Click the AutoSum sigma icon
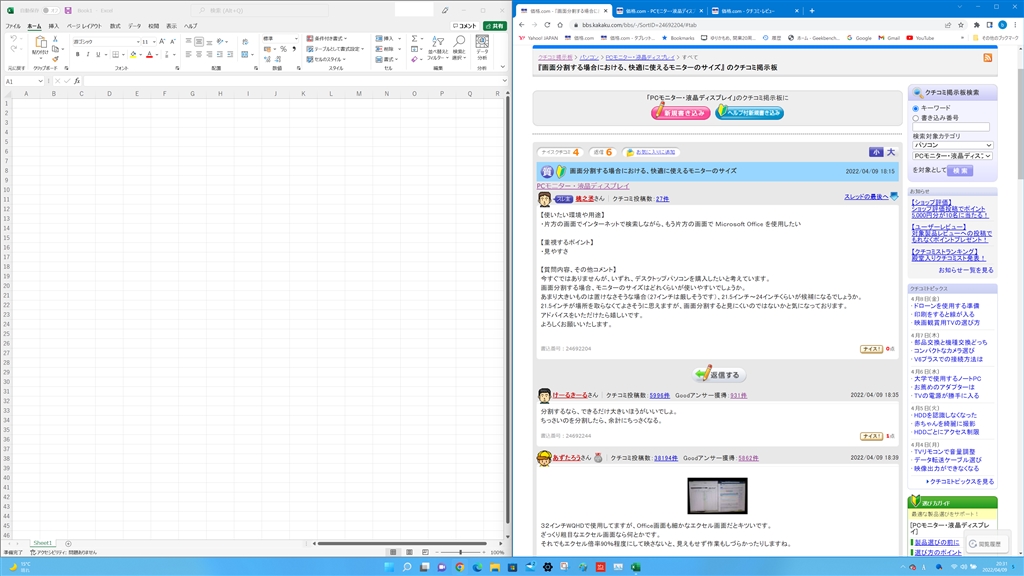This screenshot has height=576, width=1024. [x=414, y=39]
